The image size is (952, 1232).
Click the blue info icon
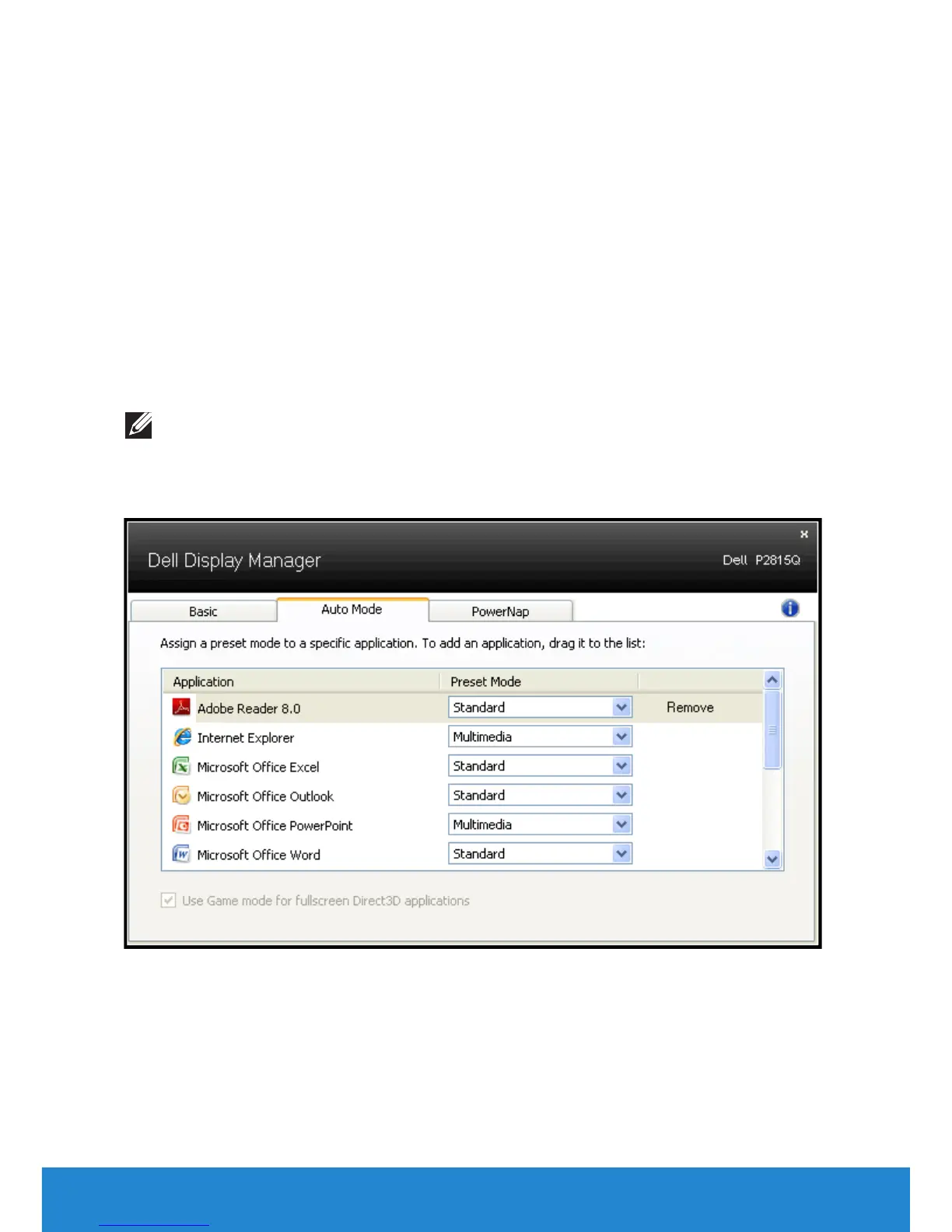coord(789,608)
